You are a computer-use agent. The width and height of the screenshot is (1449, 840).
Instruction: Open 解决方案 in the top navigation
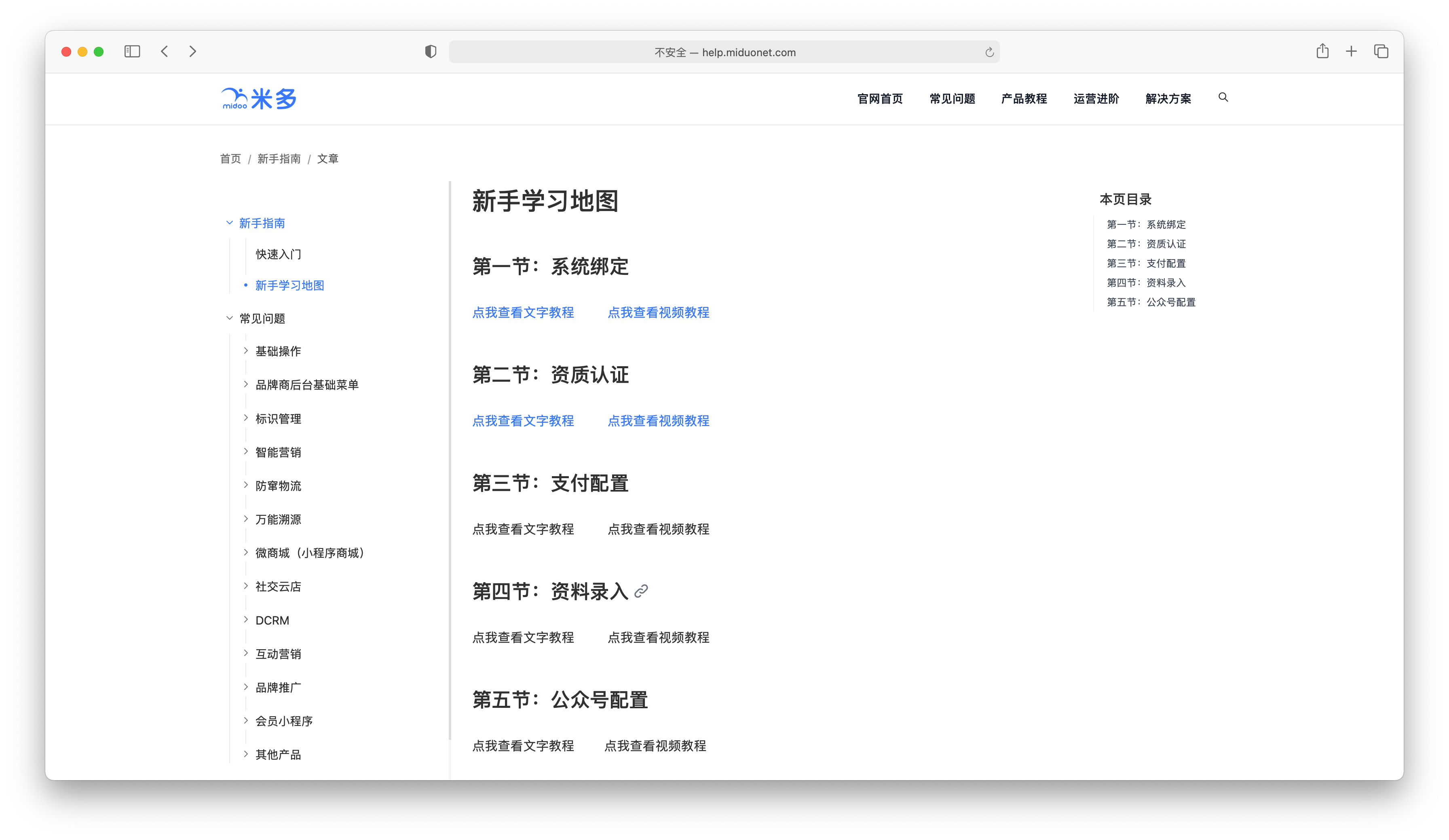[x=1168, y=99]
